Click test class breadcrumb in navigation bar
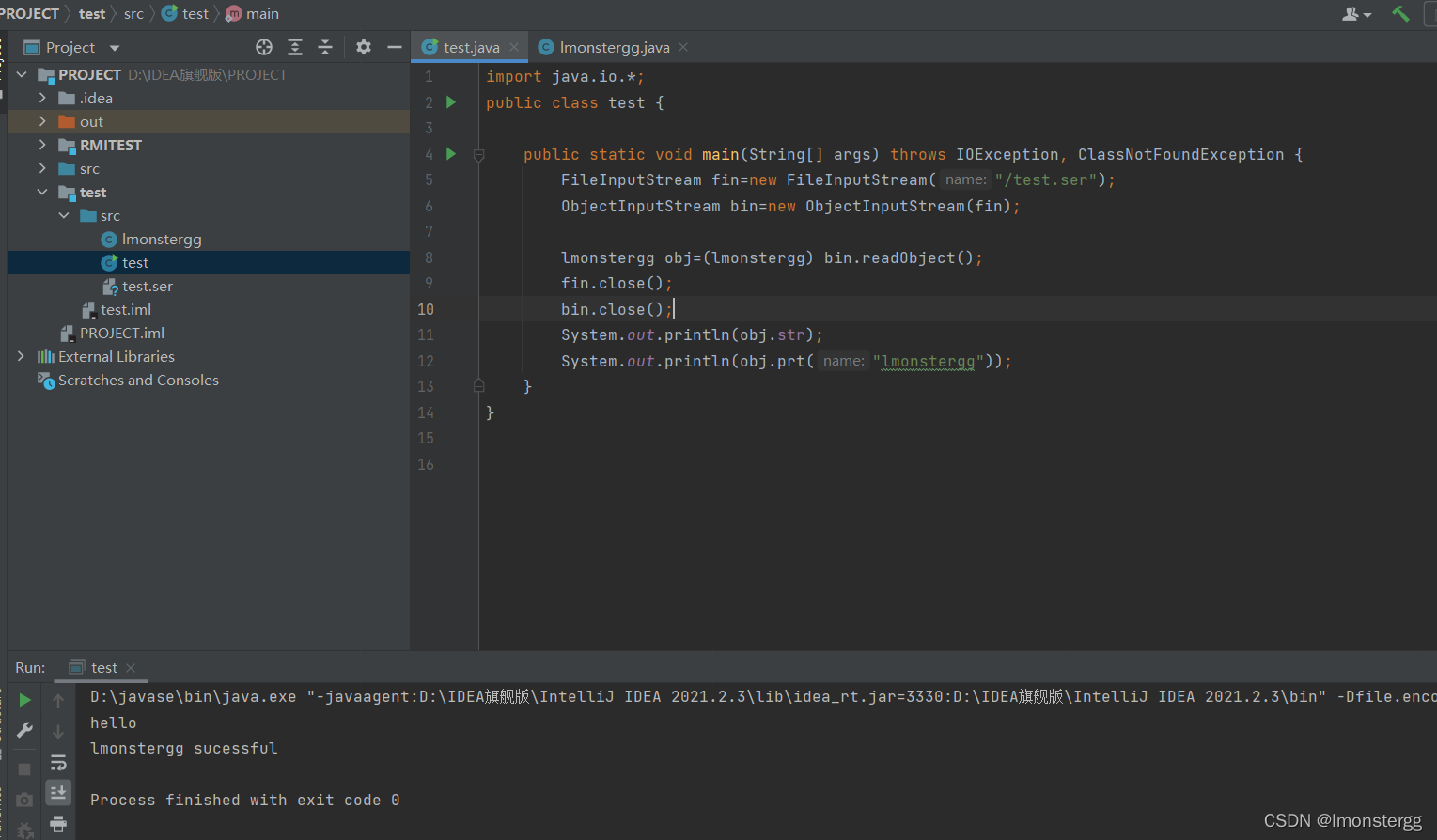This screenshot has height=840, width=1437. tap(185, 13)
